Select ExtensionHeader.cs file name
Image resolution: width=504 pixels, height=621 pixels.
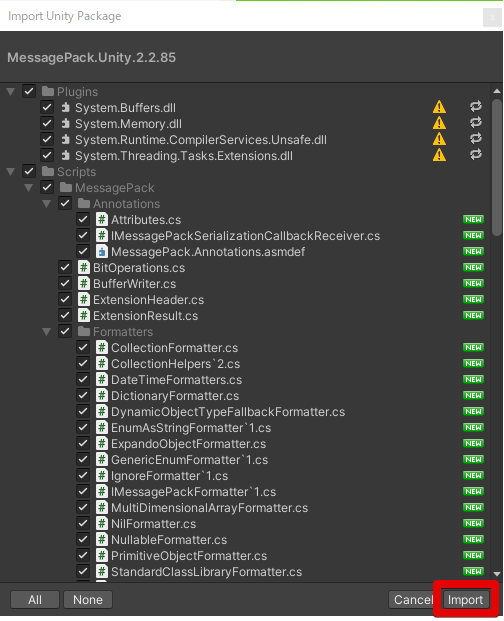coord(148,300)
